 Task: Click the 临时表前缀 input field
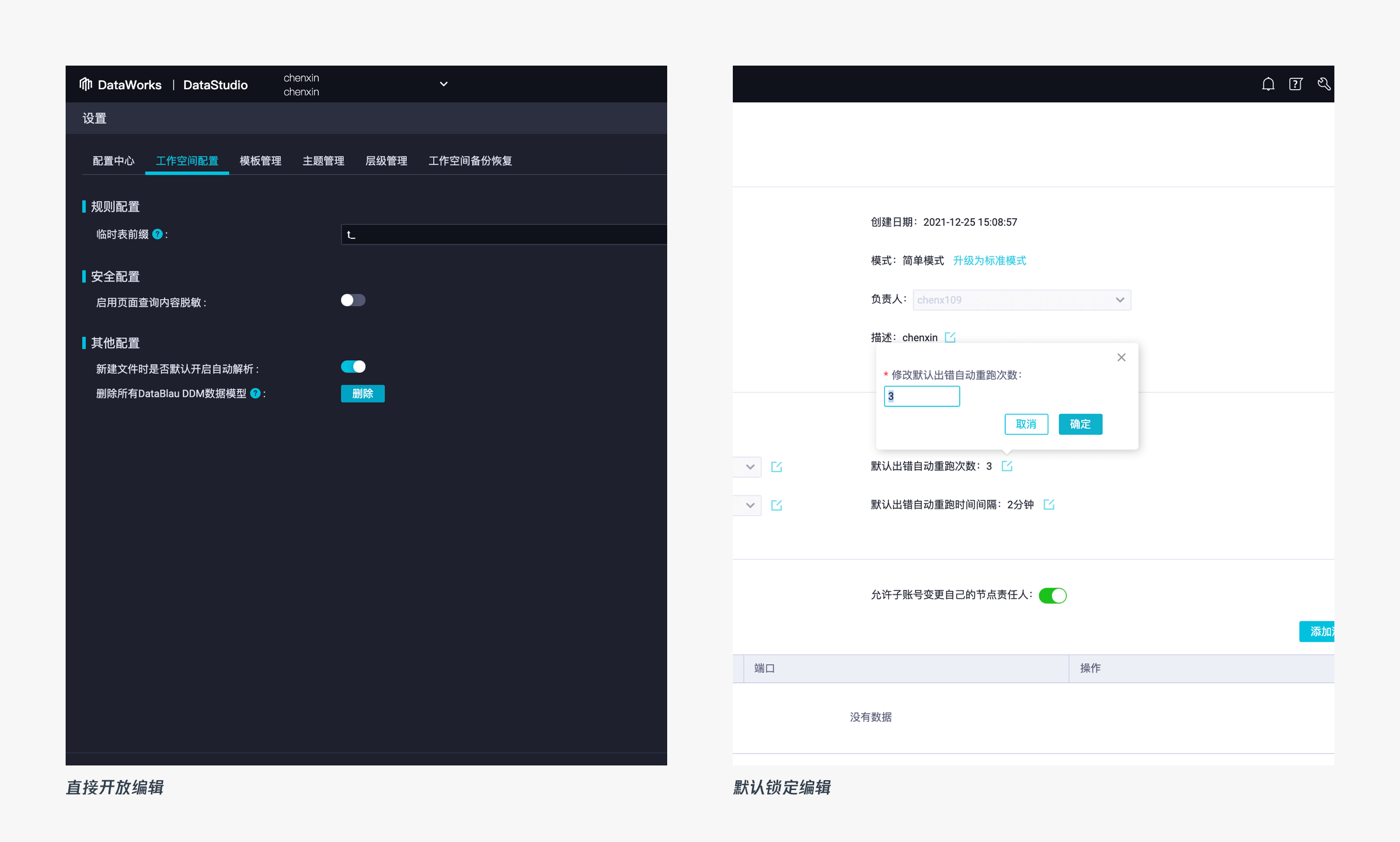503,235
